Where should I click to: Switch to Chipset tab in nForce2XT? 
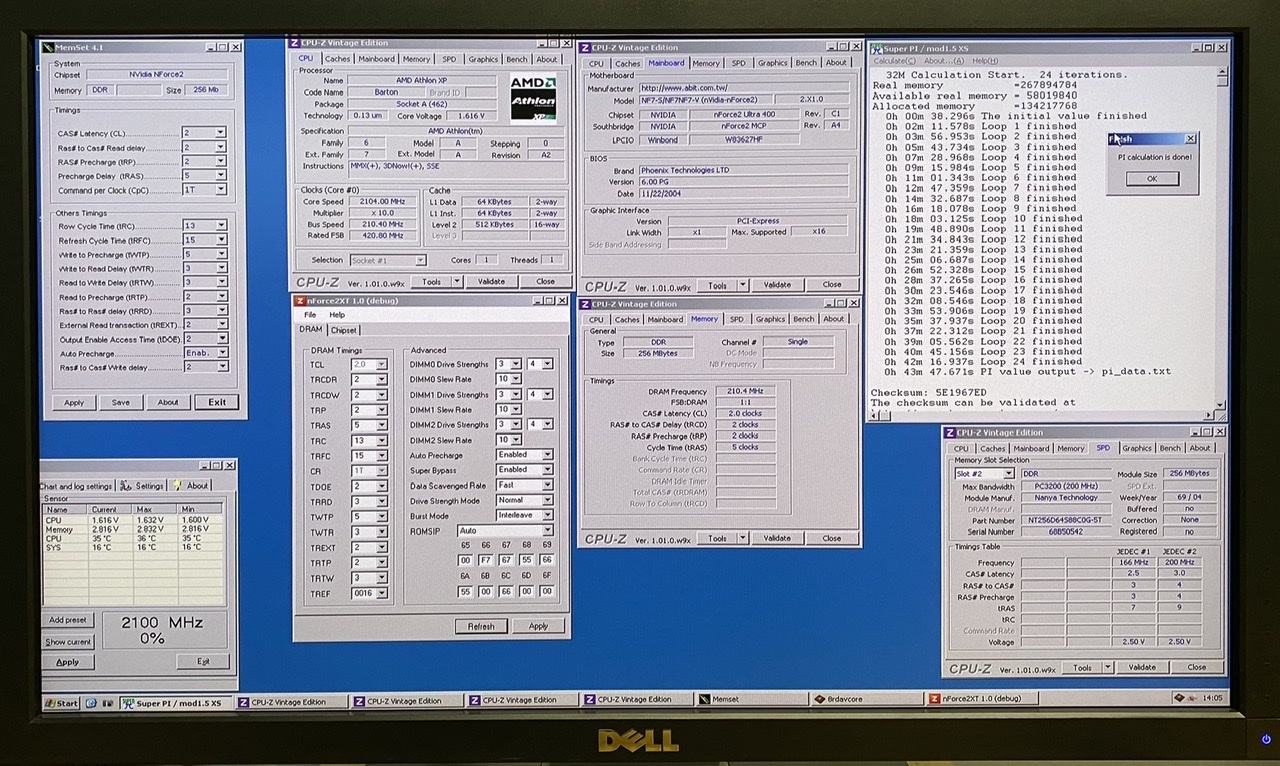coord(344,330)
